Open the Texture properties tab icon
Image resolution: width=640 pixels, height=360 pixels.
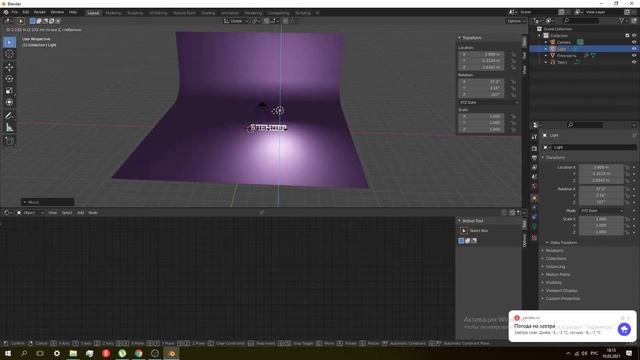point(534,238)
